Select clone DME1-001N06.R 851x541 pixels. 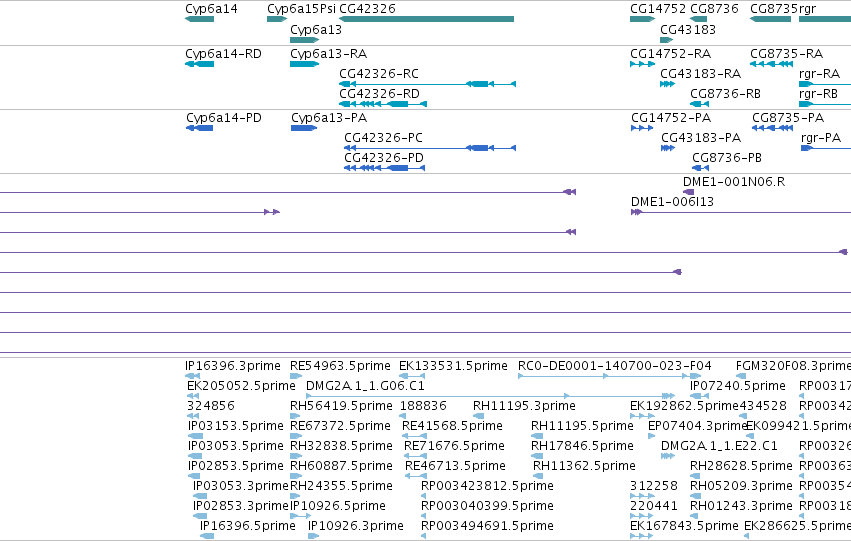734,182
